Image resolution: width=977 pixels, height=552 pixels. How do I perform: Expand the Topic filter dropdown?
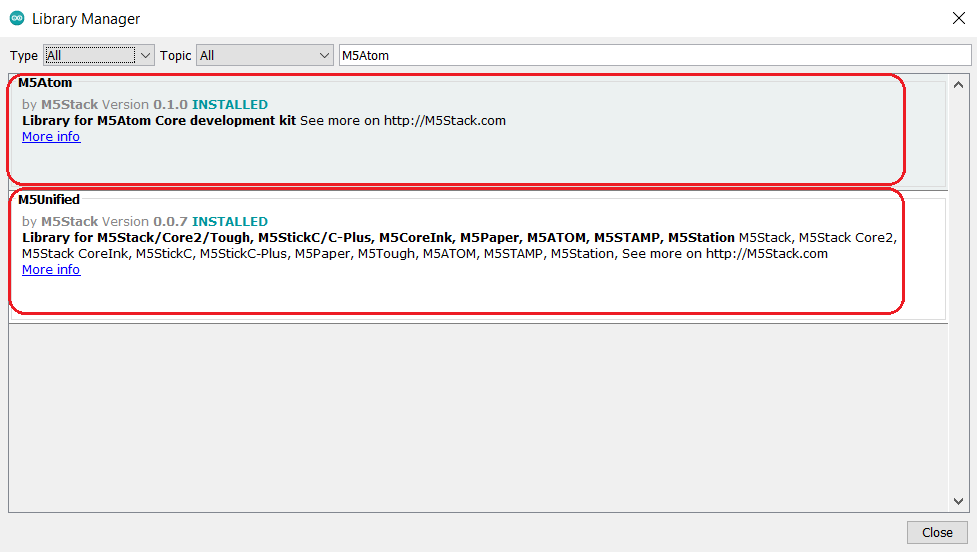(265, 55)
